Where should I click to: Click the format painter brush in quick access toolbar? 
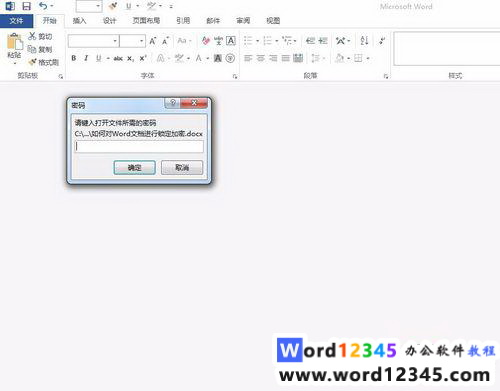pyautogui.click(x=113, y=6)
